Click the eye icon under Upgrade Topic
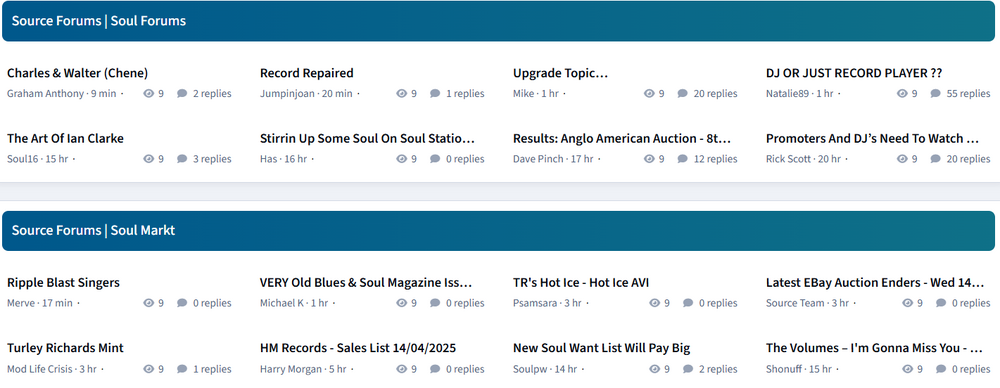The image size is (1000, 388). point(649,94)
